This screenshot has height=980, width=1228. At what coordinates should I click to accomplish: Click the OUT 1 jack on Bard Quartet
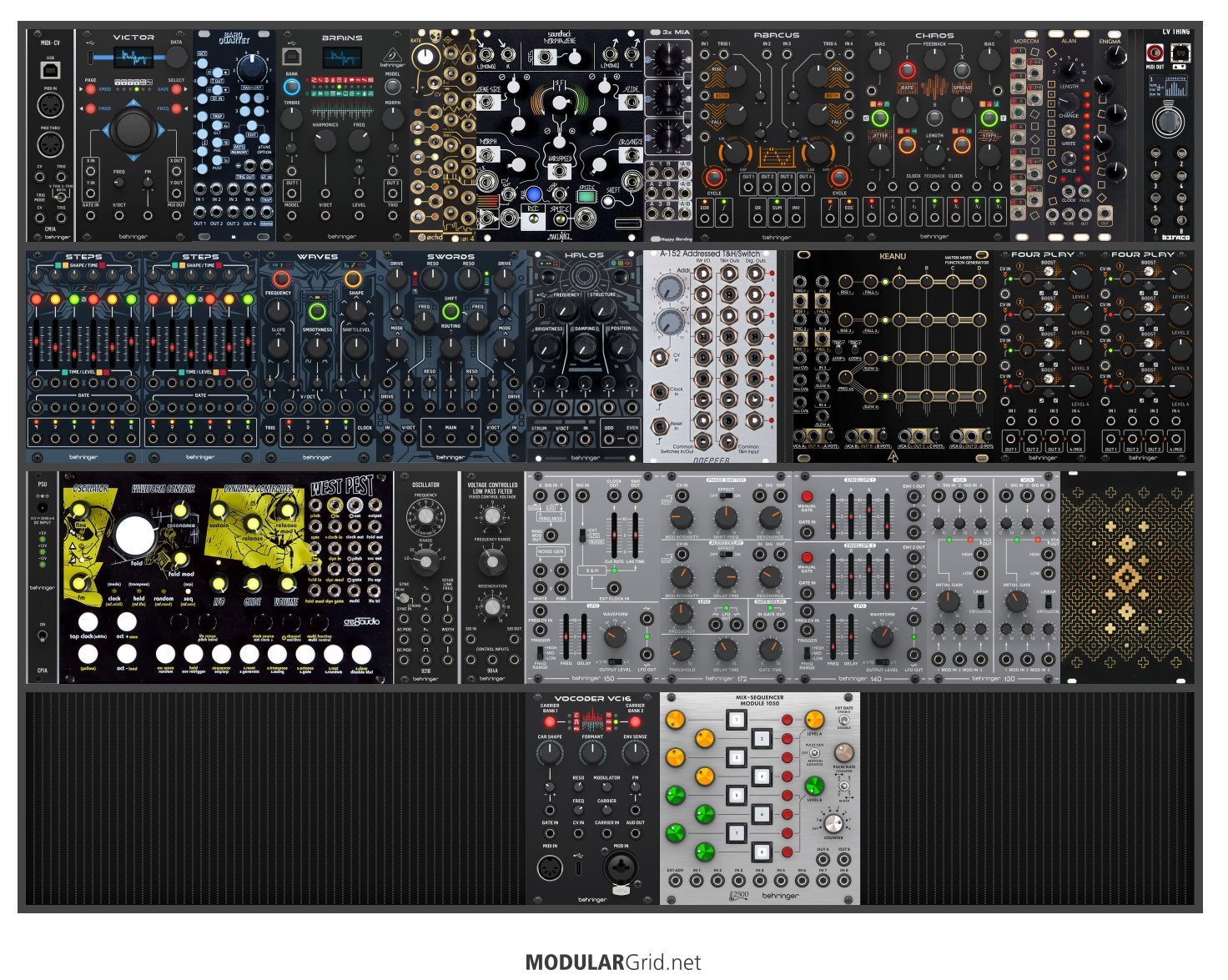(x=200, y=213)
